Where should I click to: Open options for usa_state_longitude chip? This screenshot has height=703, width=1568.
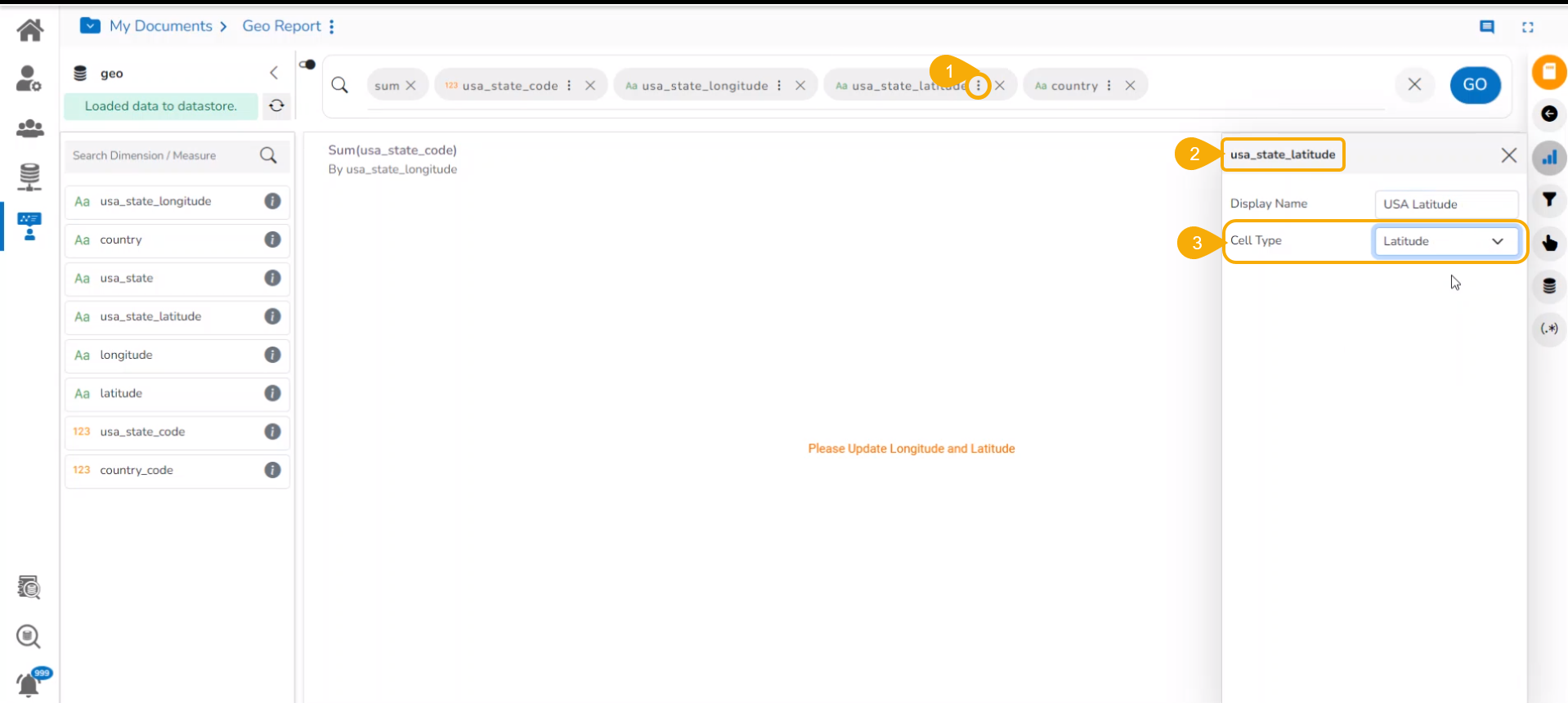pyautogui.click(x=779, y=85)
